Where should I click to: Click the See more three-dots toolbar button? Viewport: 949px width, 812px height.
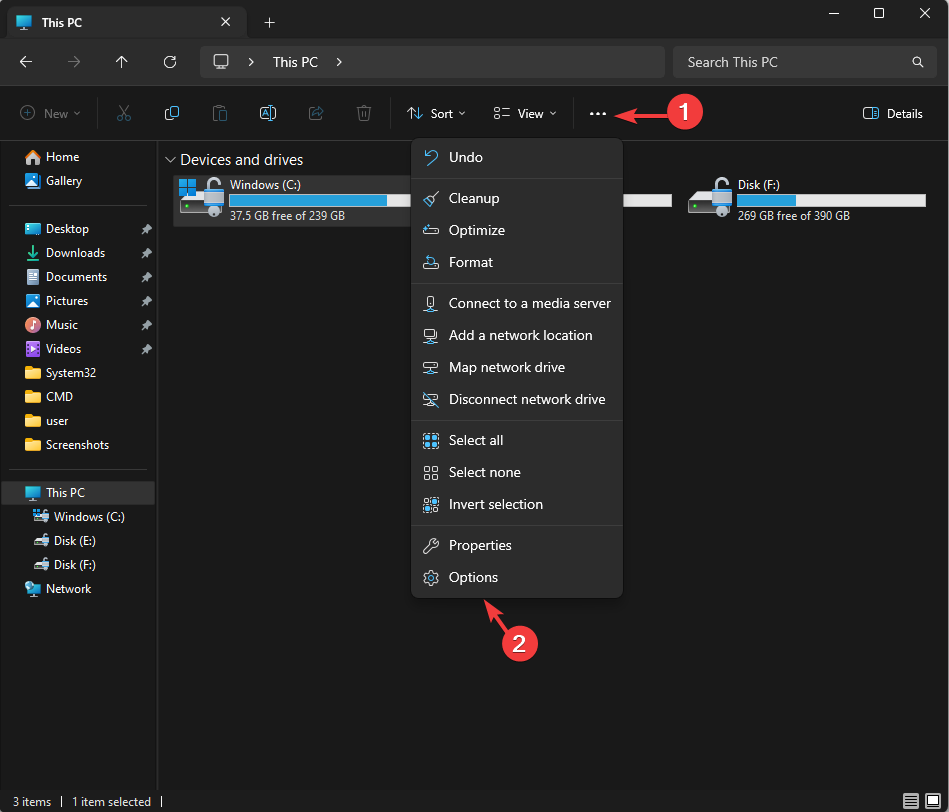[x=597, y=114]
